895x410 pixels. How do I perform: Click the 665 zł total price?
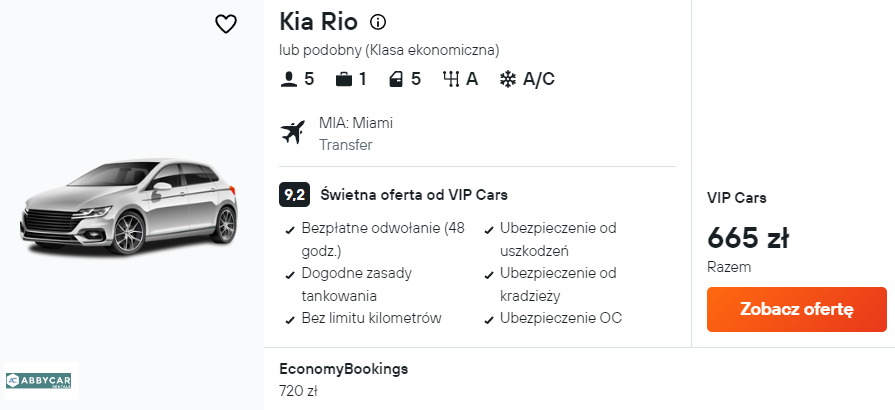747,237
